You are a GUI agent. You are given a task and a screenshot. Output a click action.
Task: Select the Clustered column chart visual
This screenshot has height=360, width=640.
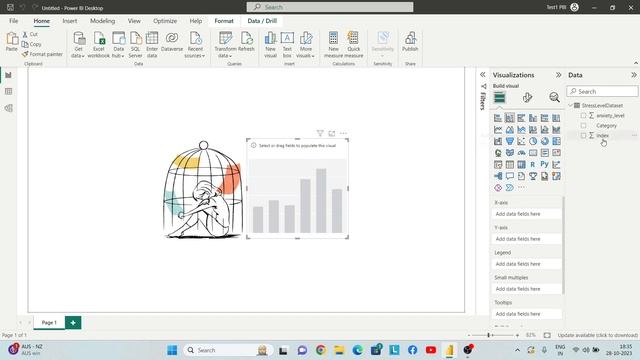click(533, 118)
